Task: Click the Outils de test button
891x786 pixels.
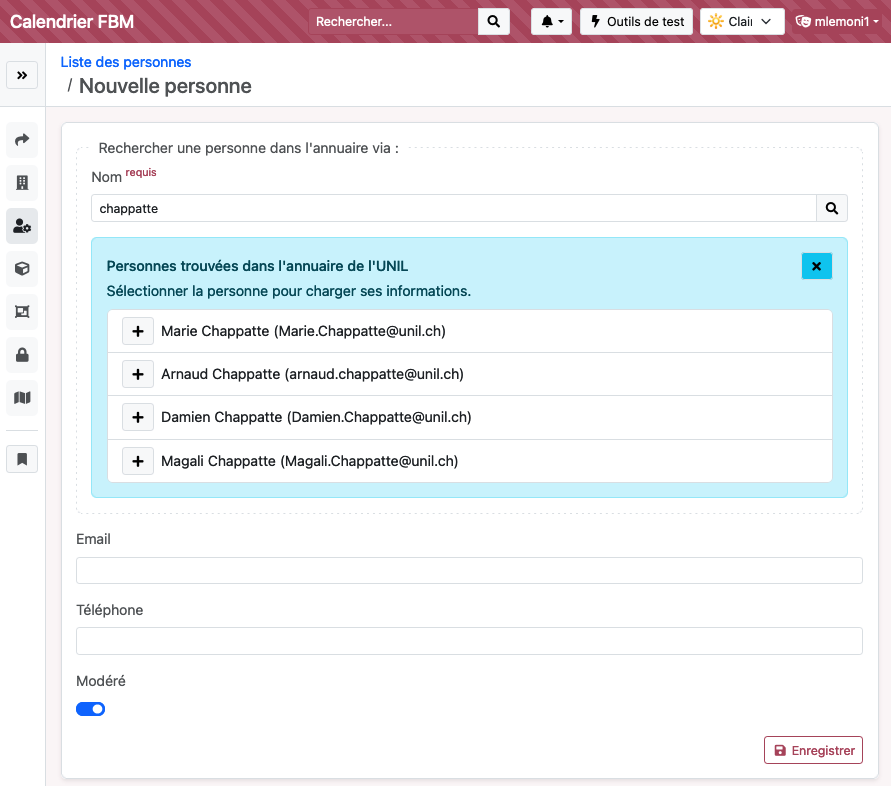Action: pos(636,22)
